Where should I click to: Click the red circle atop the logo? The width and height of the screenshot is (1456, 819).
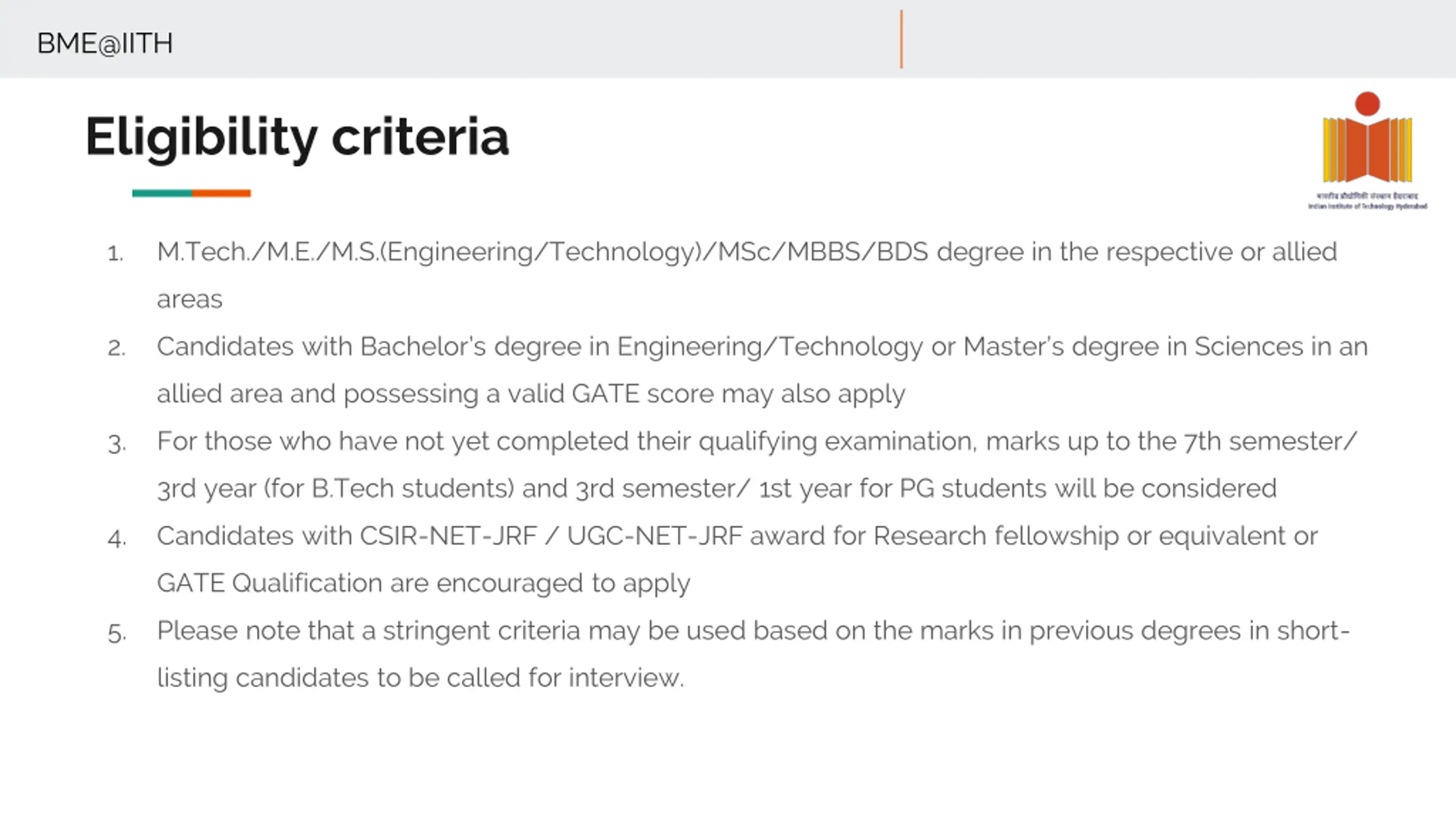[1367, 104]
